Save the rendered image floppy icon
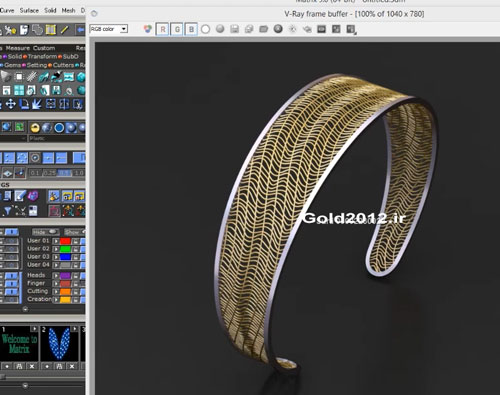The image size is (500, 395). click(x=234, y=29)
